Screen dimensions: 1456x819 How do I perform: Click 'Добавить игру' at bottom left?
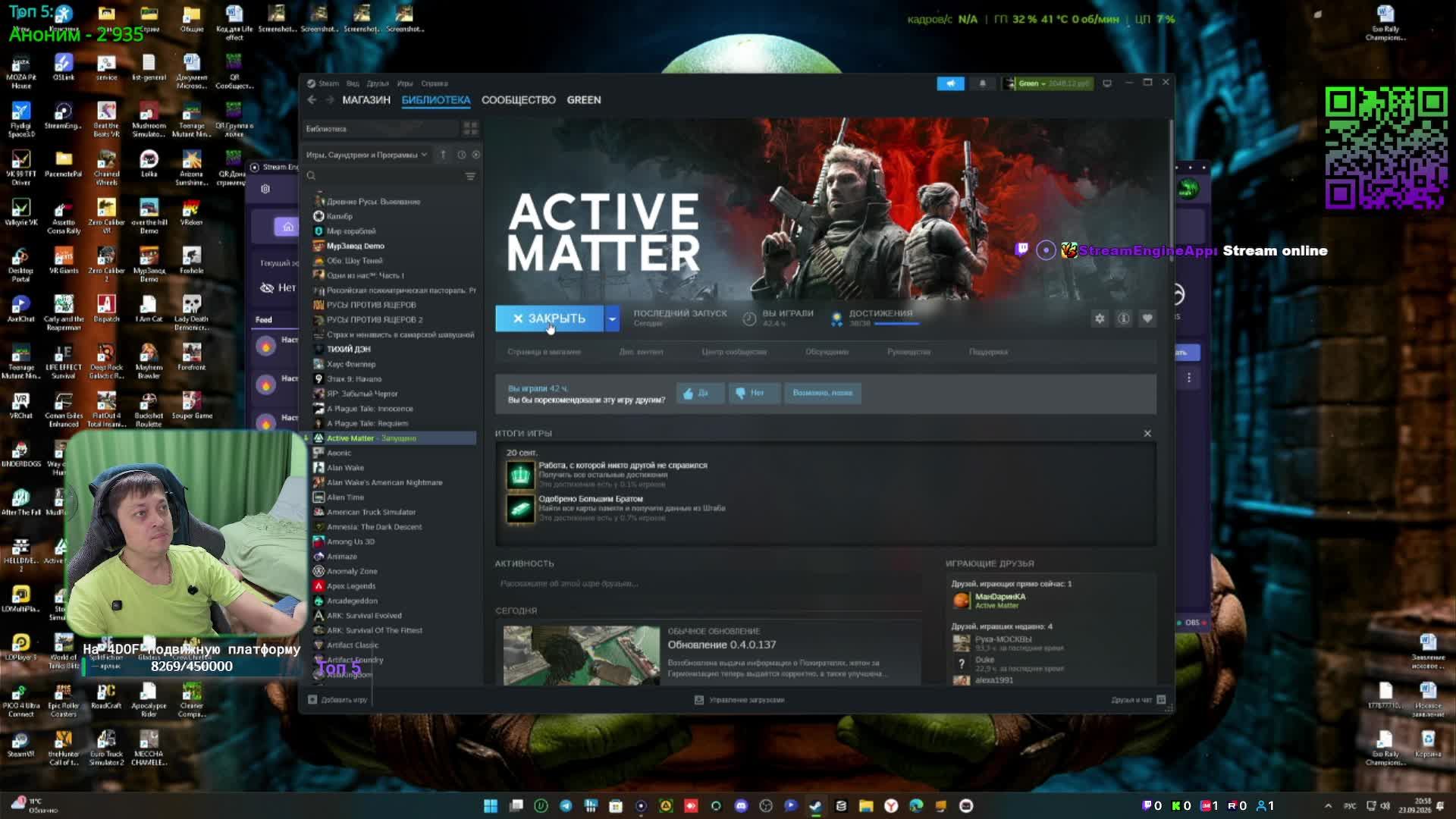[338, 700]
